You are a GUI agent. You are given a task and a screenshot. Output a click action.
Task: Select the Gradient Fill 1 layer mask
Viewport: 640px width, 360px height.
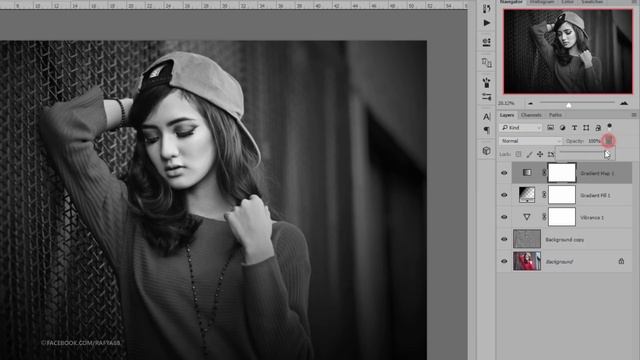click(562, 195)
